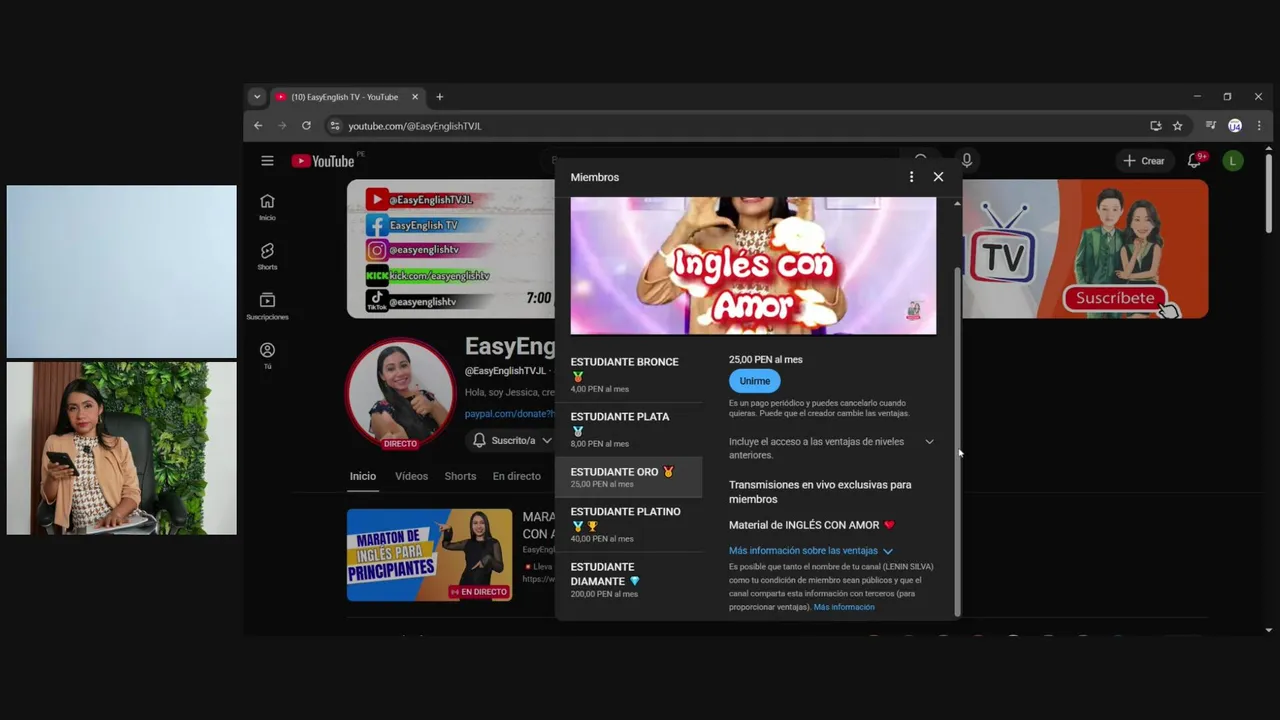1280x720 pixels.
Task: Open the Shorts sidebar icon
Action: (267, 257)
